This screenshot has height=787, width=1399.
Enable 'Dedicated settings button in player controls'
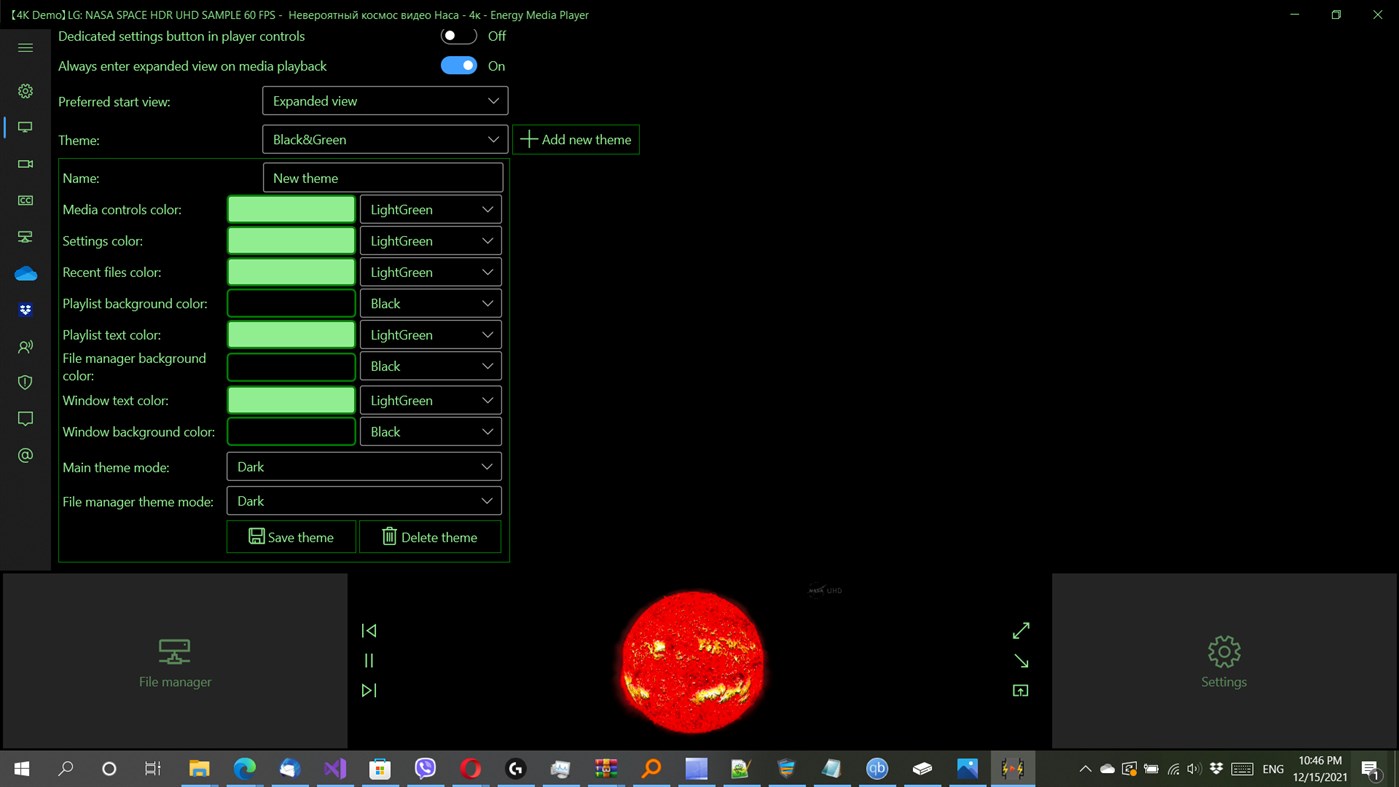(458, 35)
